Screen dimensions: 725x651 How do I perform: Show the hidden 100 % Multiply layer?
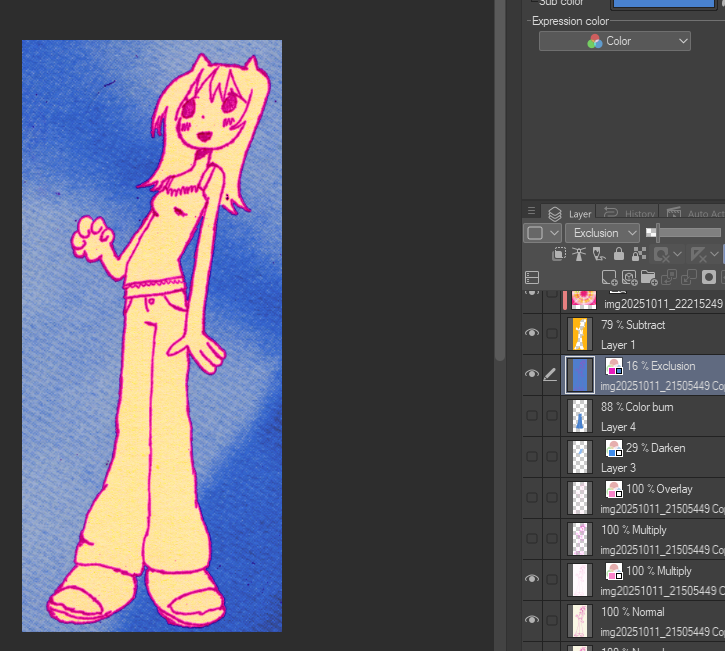pyautogui.click(x=532, y=538)
